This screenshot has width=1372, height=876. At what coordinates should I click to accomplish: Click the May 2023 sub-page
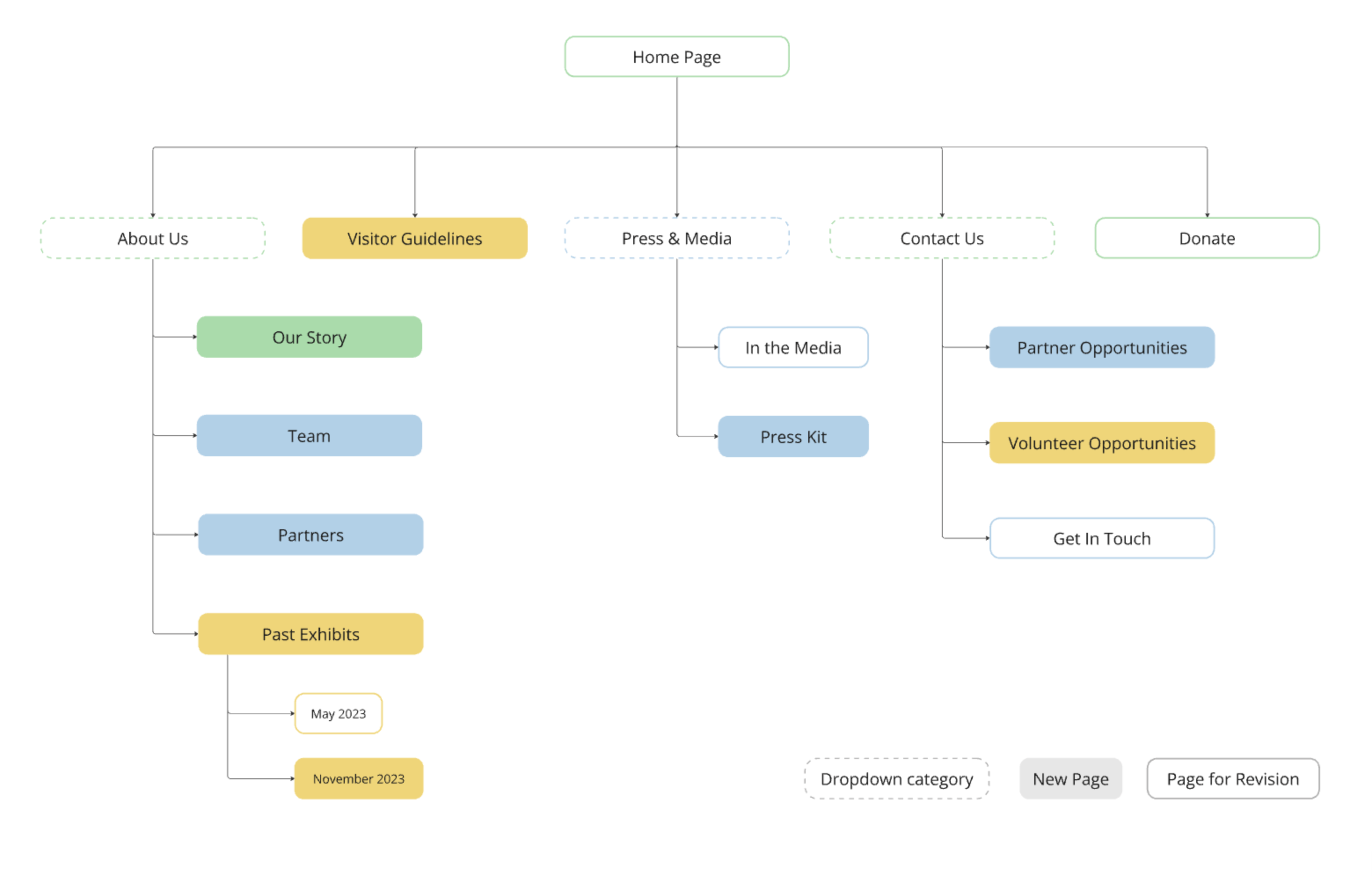338,713
